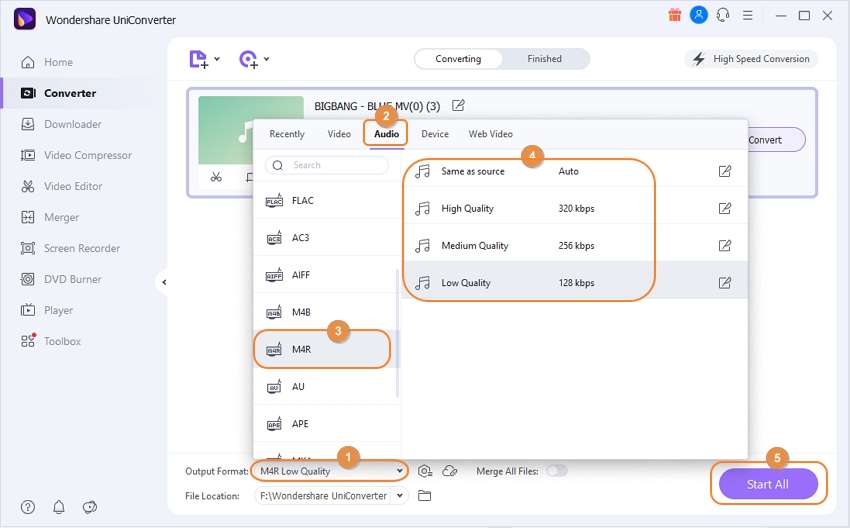Select the M4B format
Viewport: 850px width, 528px height.
(x=326, y=312)
